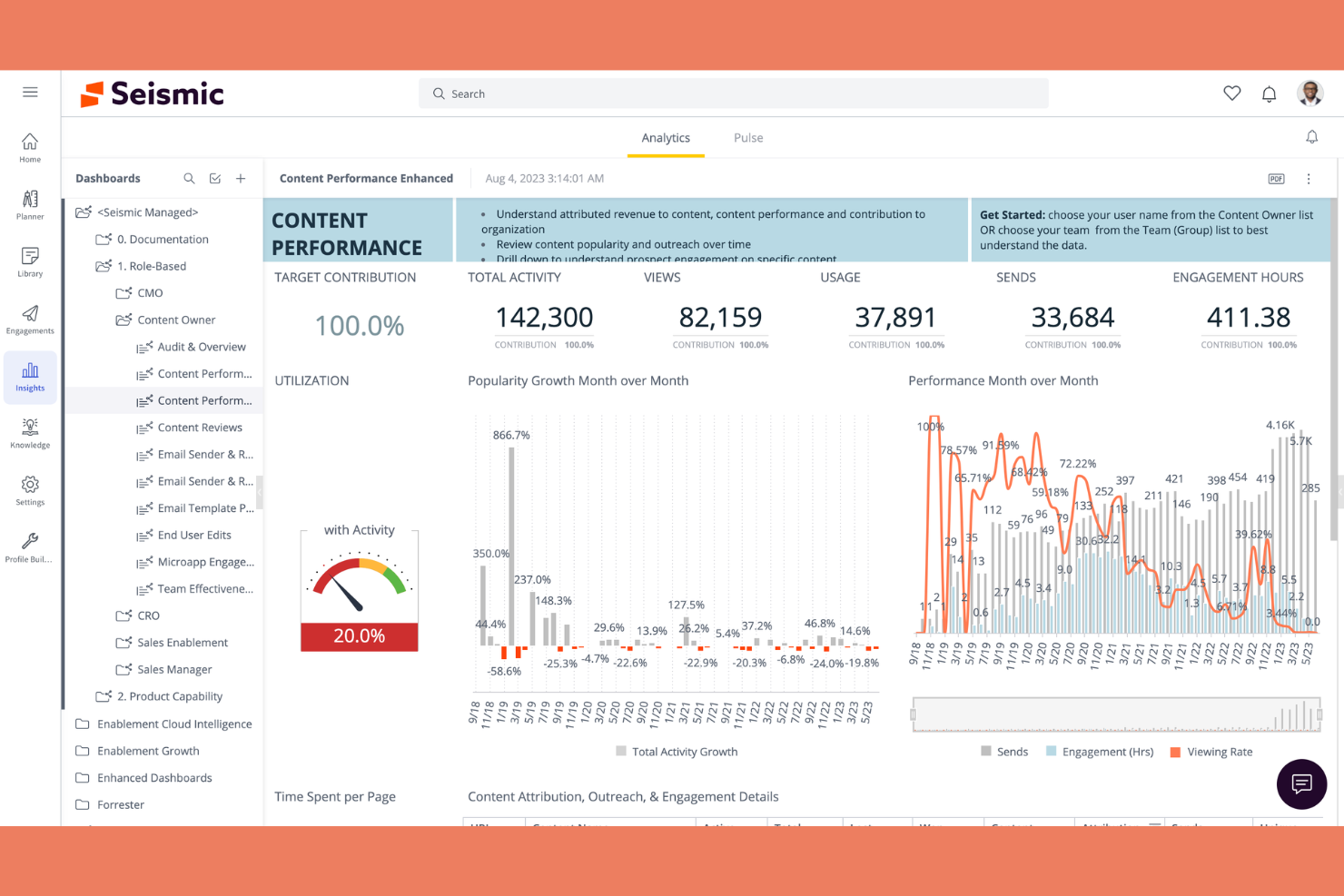The height and width of the screenshot is (896, 1344).
Task: Open Settings in sidebar
Action: (x=30, y=491)
